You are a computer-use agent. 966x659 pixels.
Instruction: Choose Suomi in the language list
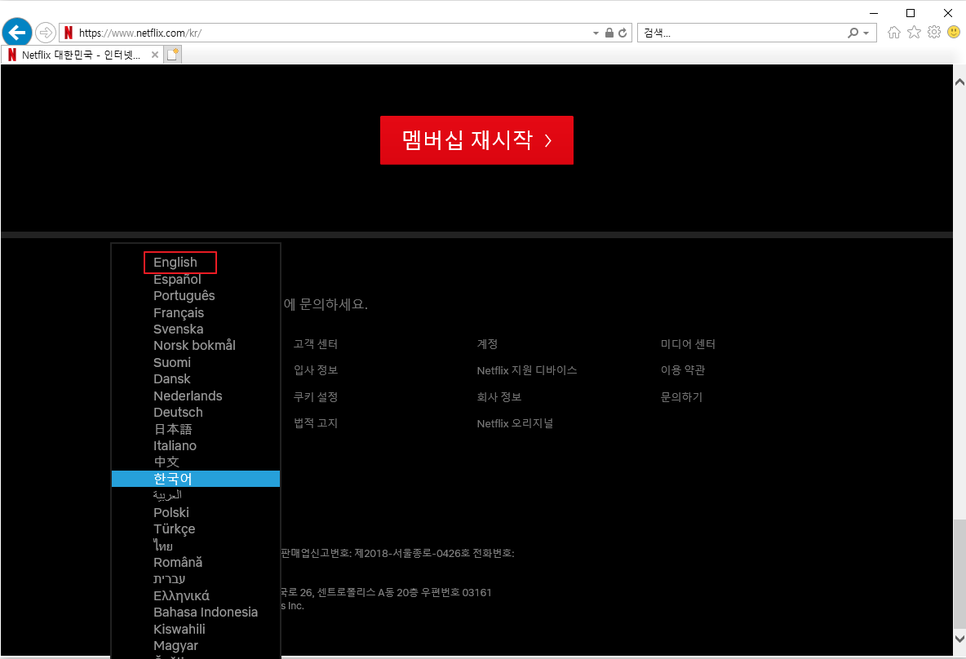pos(172,362)
